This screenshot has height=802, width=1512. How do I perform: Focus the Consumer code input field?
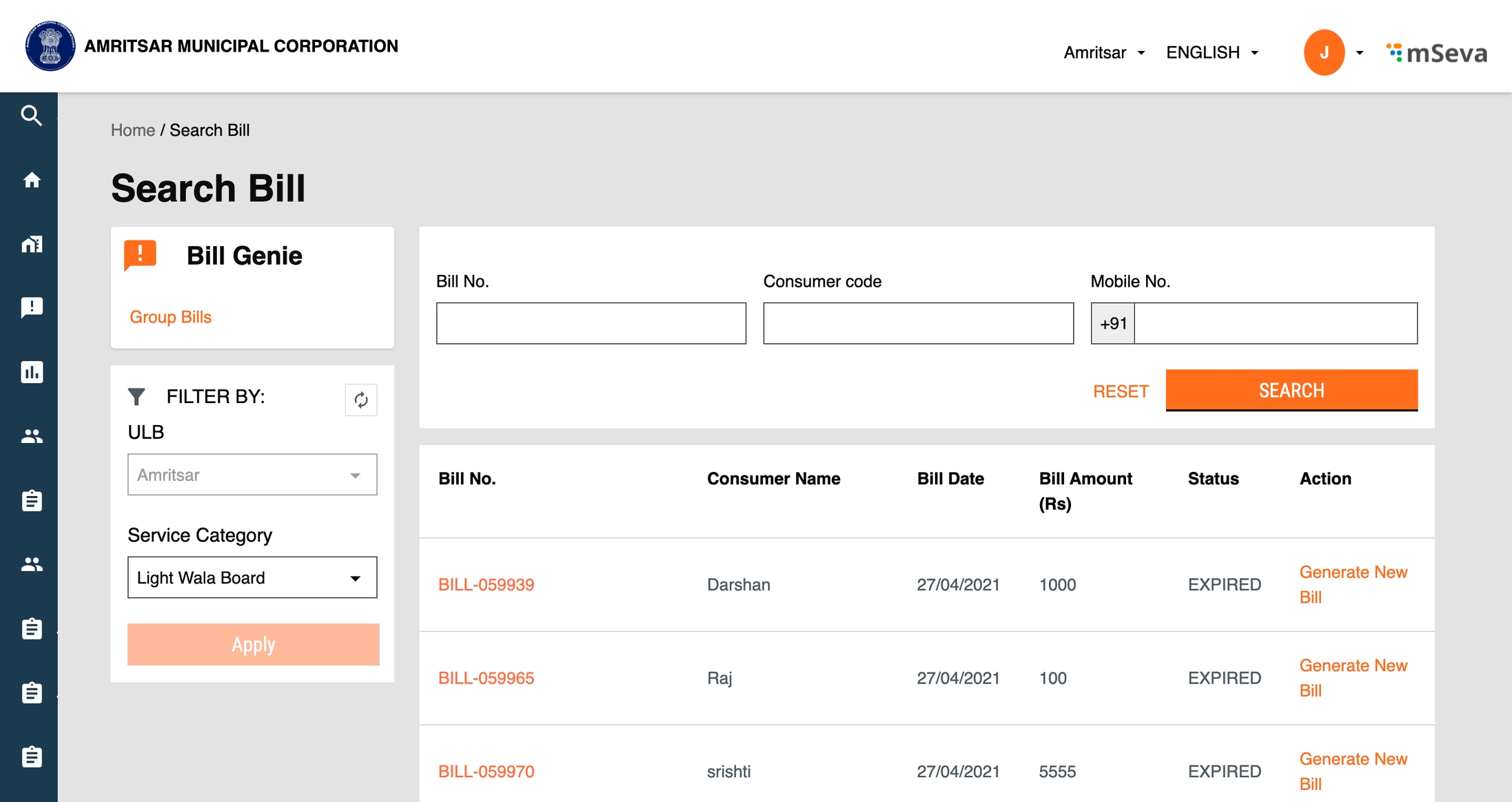click(x=918, y=323)
